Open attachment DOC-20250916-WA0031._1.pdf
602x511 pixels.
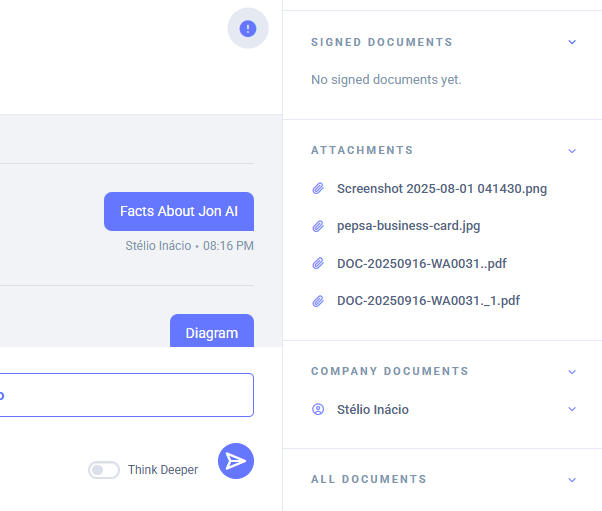point(428,301)
